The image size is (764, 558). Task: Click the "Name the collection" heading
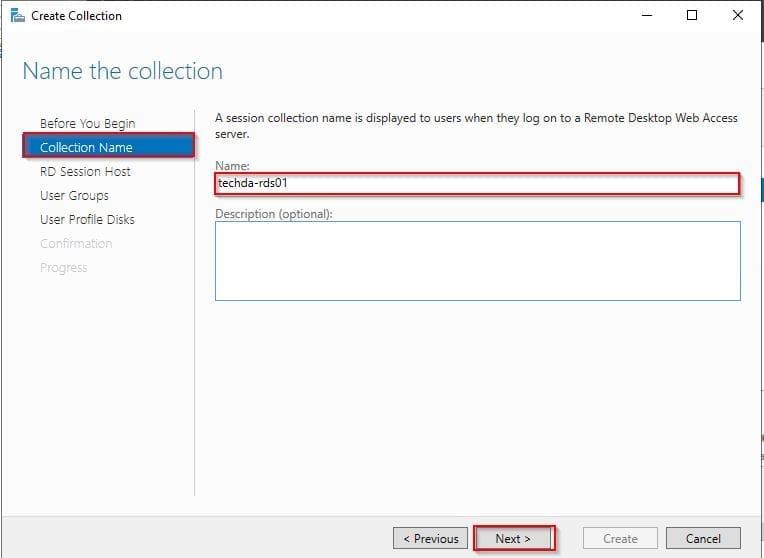pyautogui.click(x=122, y=71)
